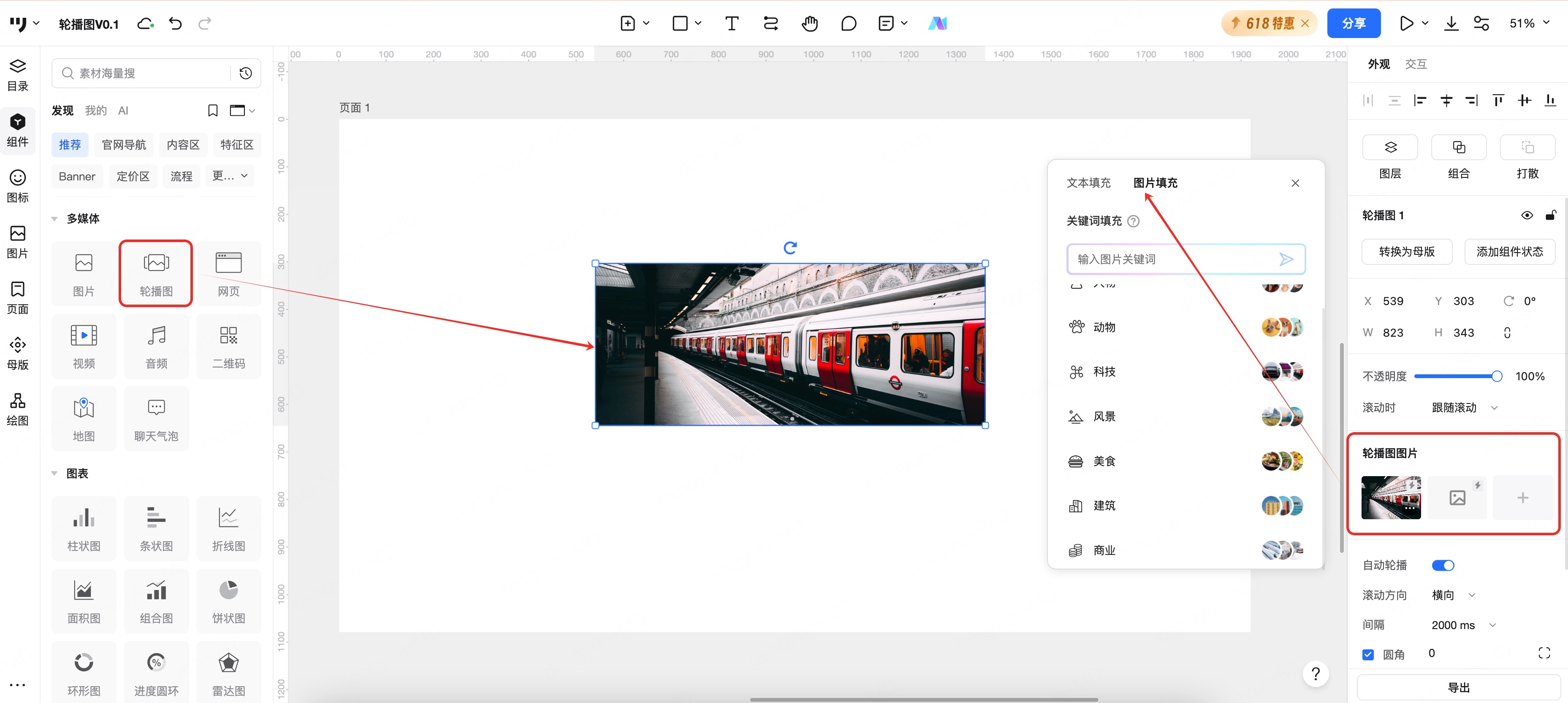Select the train carousel image thumbnail
1568x703 pixels.
(1391, 498)
